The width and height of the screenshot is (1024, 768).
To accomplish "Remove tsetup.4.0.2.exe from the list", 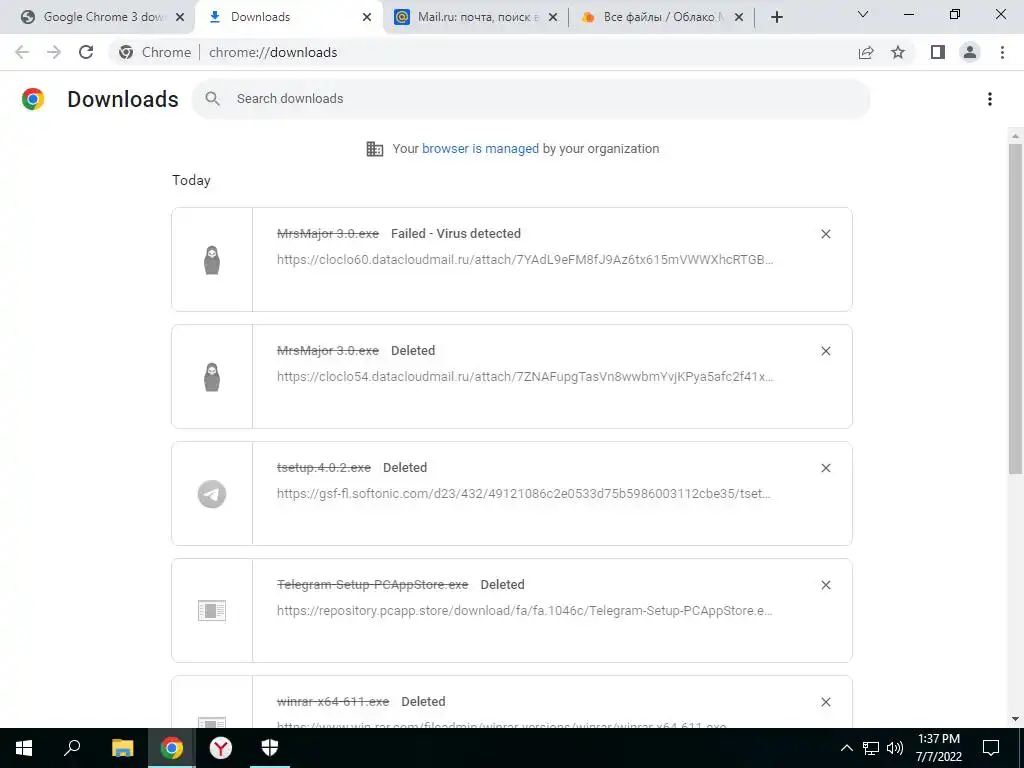I will (x=825, y=468).
